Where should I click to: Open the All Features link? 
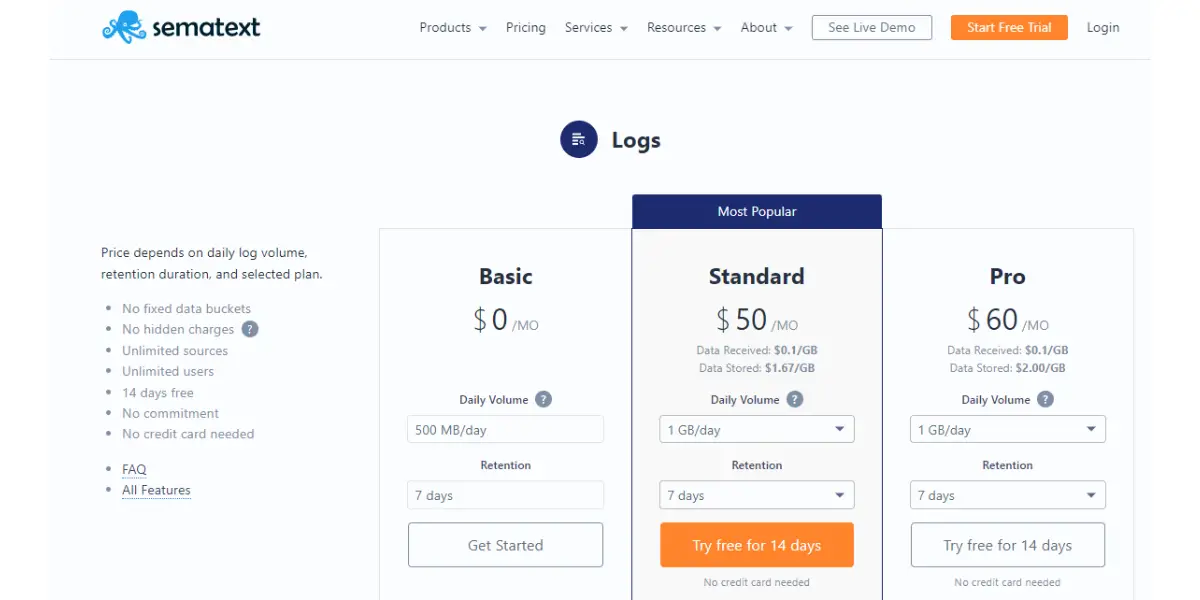click(x=156, y=490)
